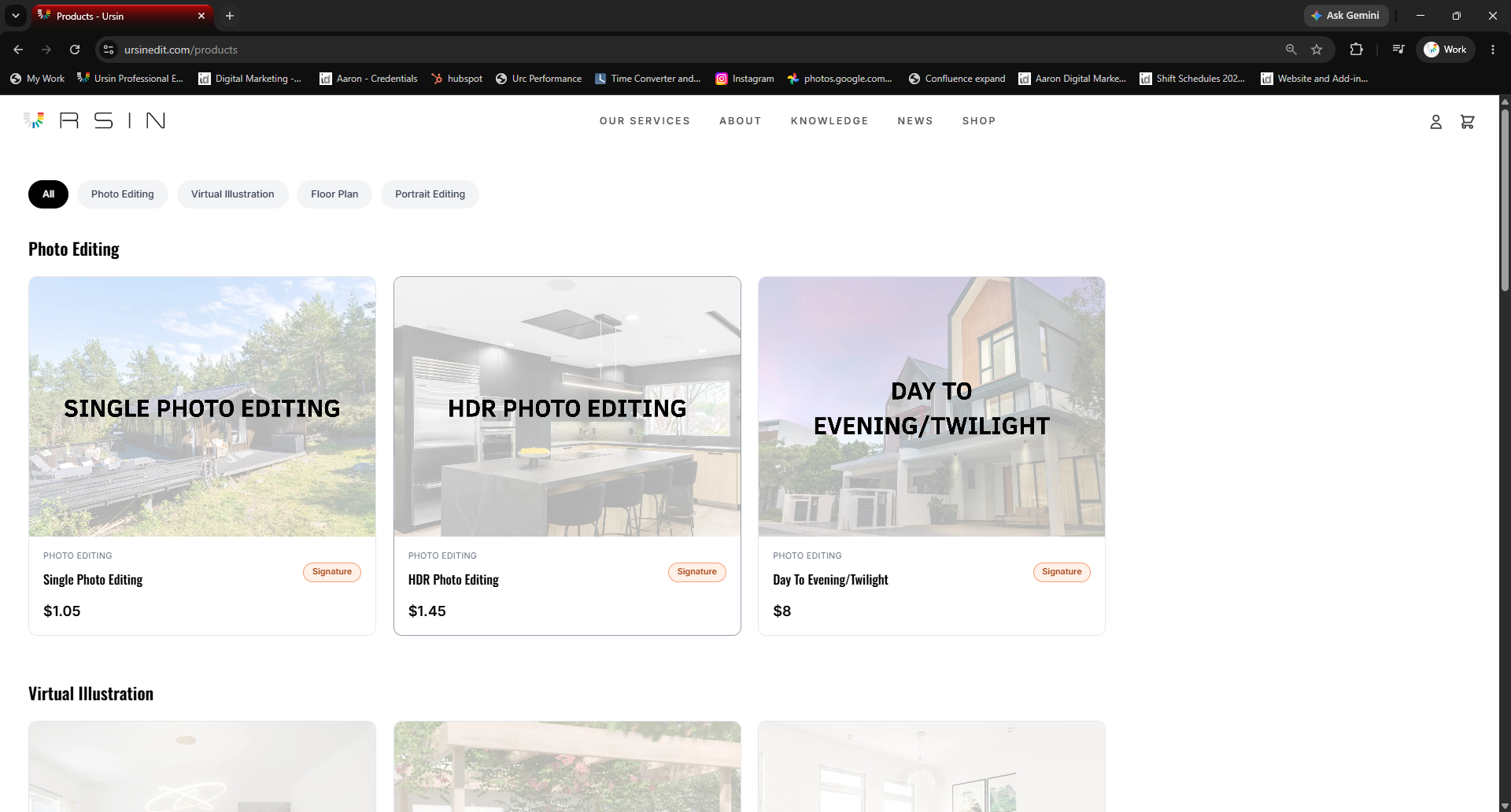Close the Products - Ursin tab
Viewport: 1511px width, 812px height.
coord(201,16)
